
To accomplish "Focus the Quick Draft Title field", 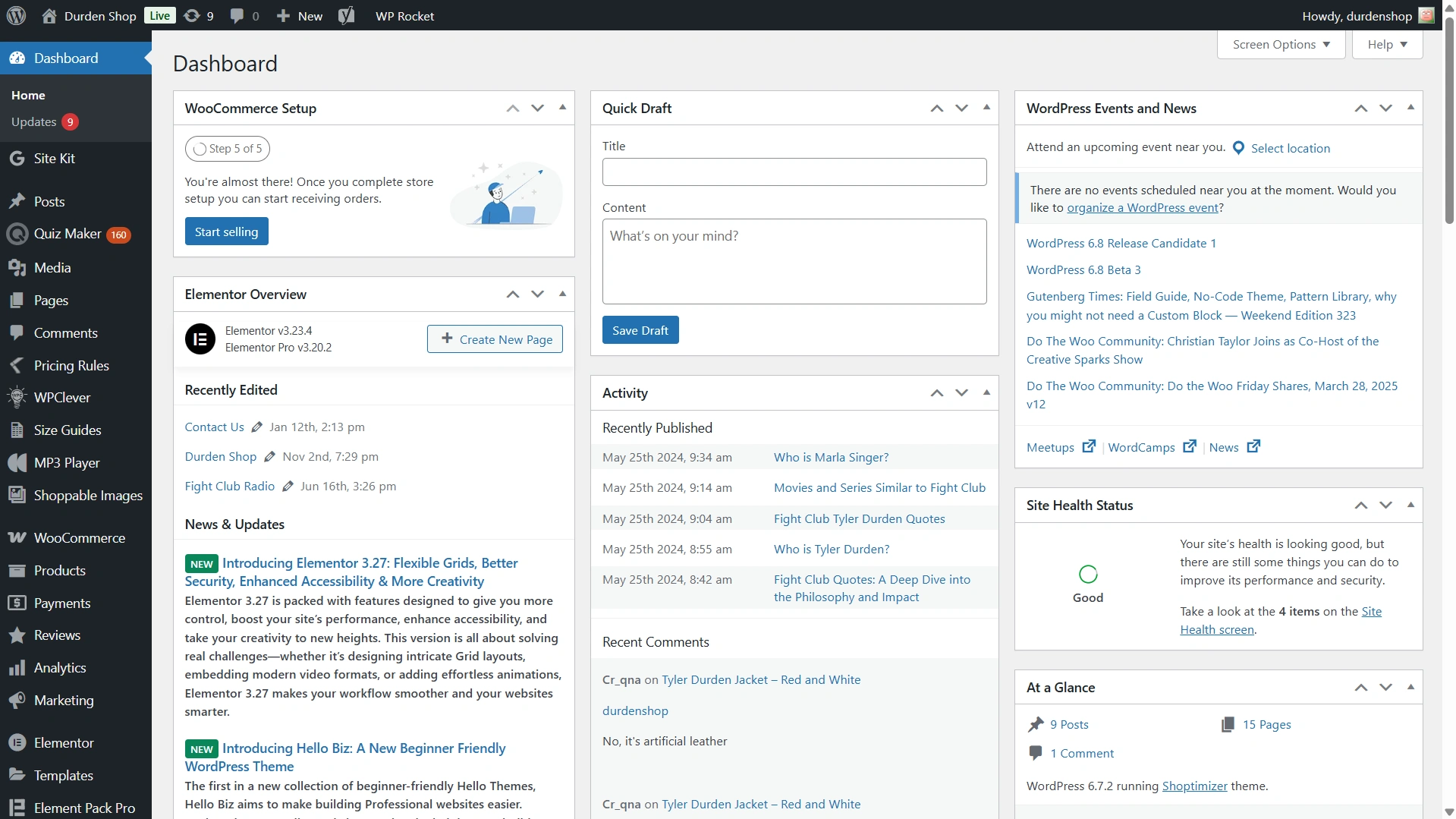I will 794,172.
